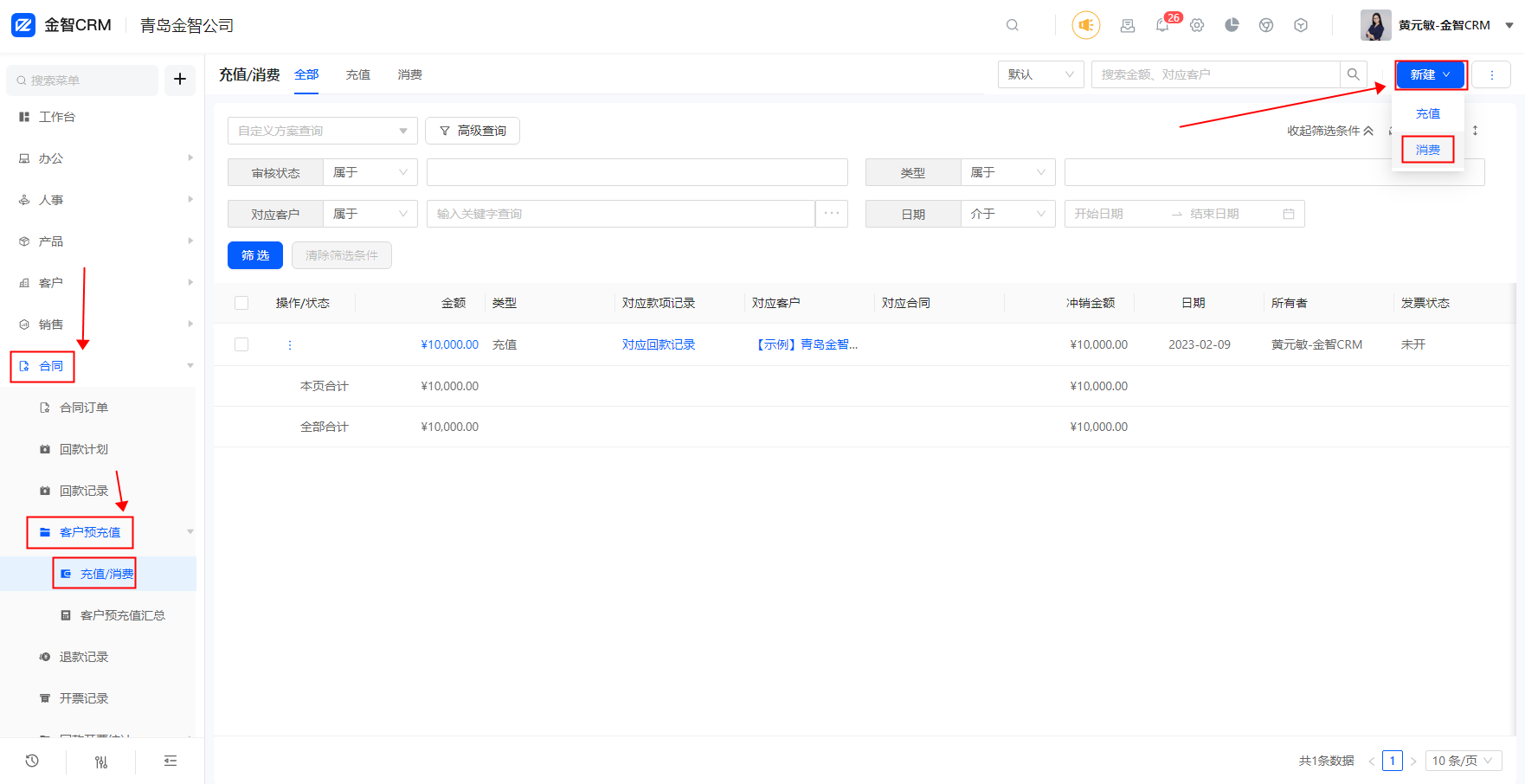The width and height of the screenshot is (1525, 784).
Task: Collapse the sidebar with the indent icon
Action: pyautogui.click(x=171, y=761)
